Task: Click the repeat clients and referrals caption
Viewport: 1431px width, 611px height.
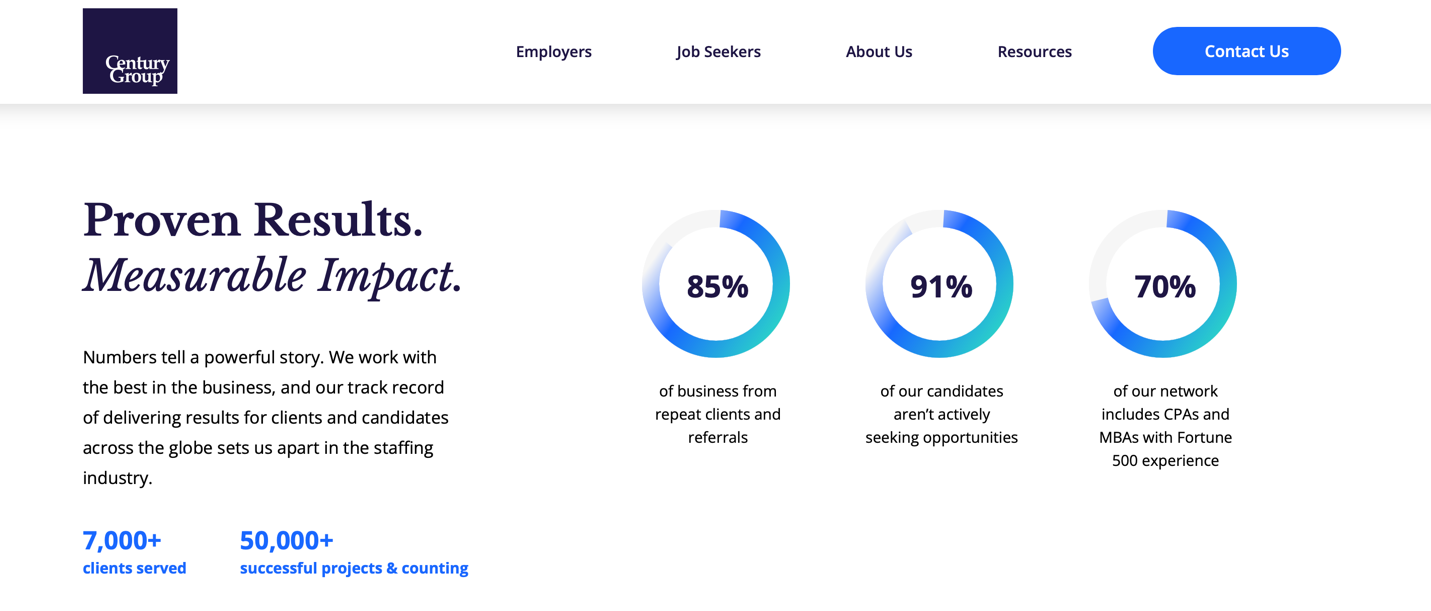Action: point(717,414)
